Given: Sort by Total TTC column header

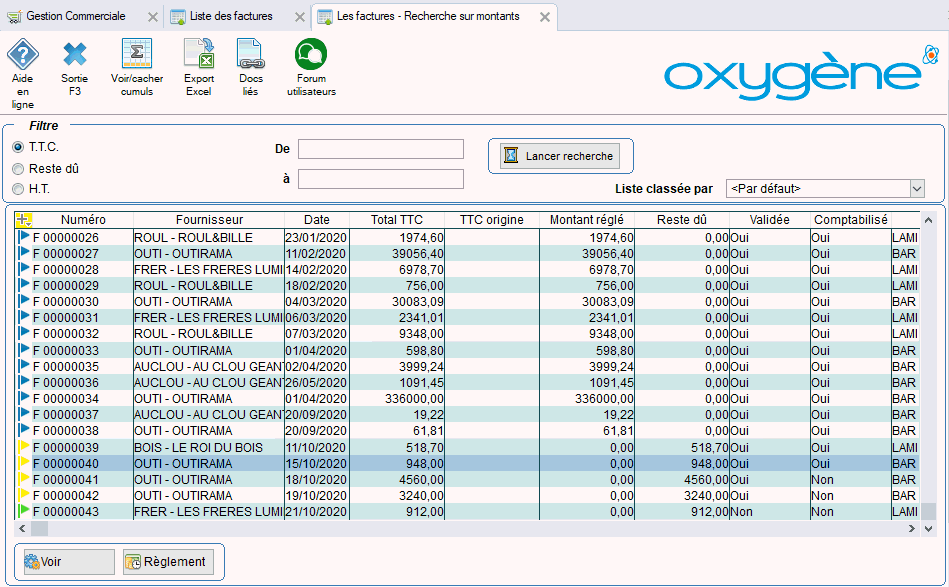Looking at the screenshot, I should pyautogui.click(x=396, y=220).
